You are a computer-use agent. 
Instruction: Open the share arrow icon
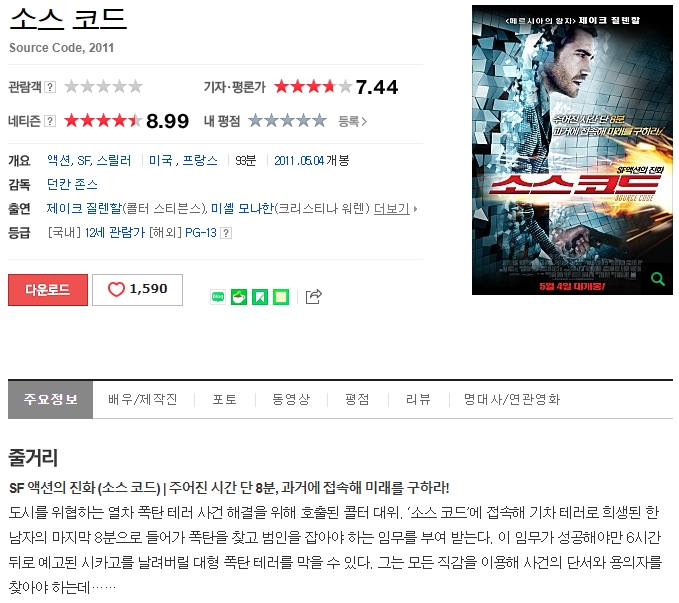click(x=314, y=297)
